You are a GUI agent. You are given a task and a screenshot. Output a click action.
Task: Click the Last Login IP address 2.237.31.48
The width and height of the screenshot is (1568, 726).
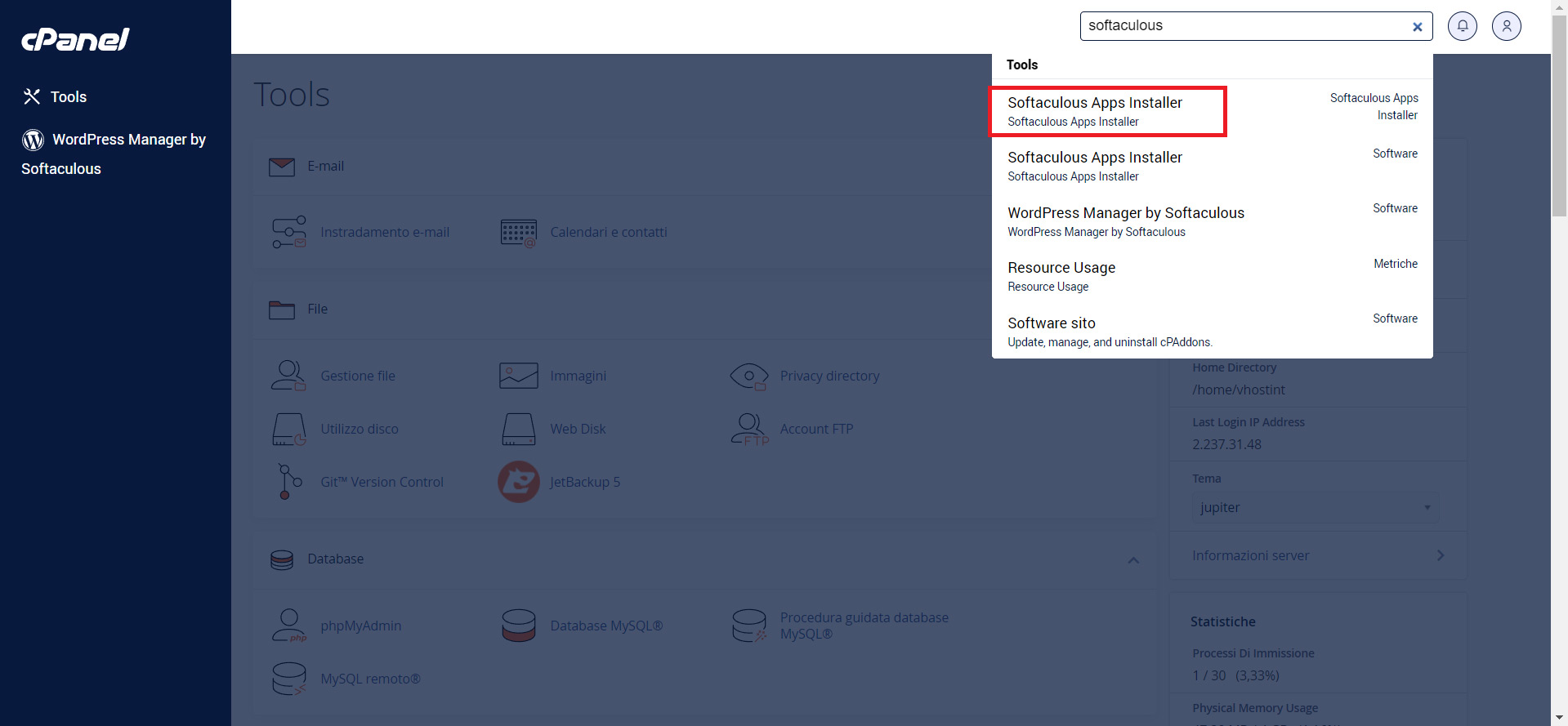(1226, 445)
